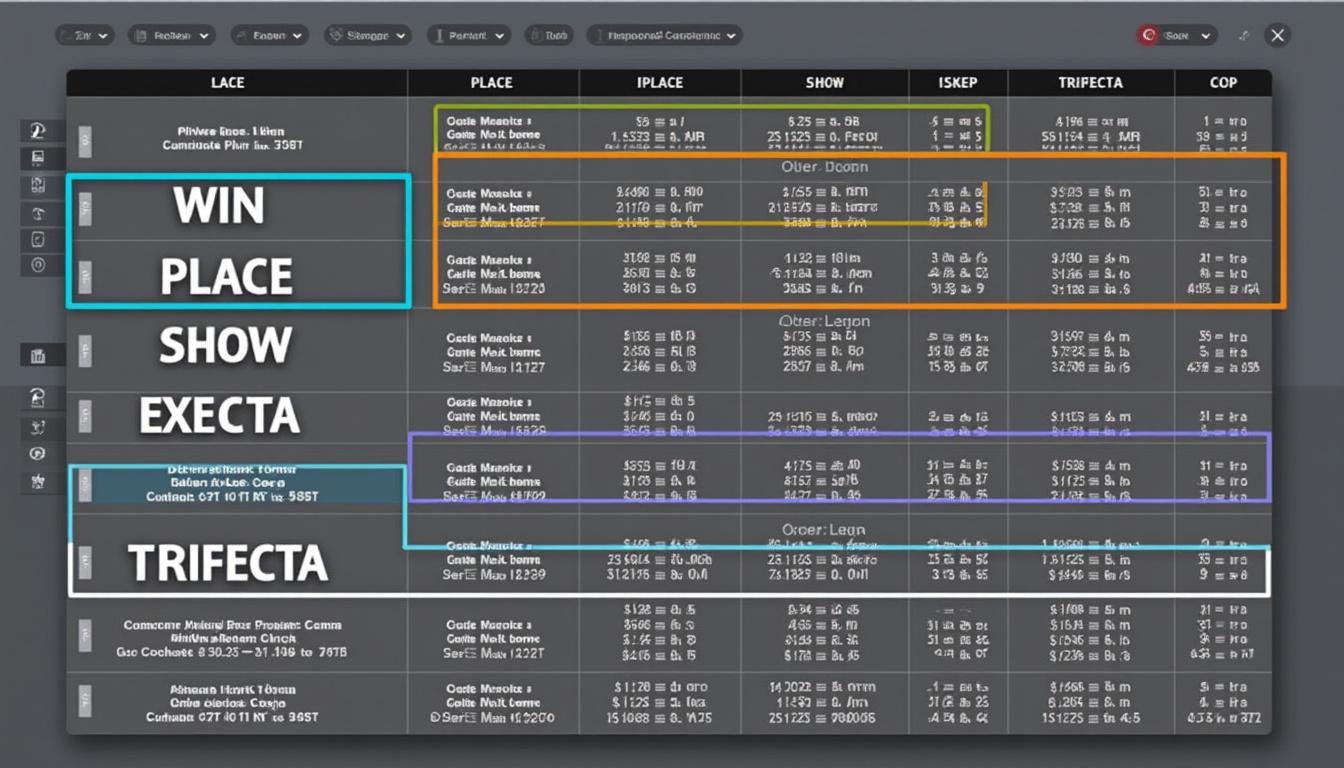
Task: Expand the third dropdown pill in the top toolbar
Action: [268, 35]
